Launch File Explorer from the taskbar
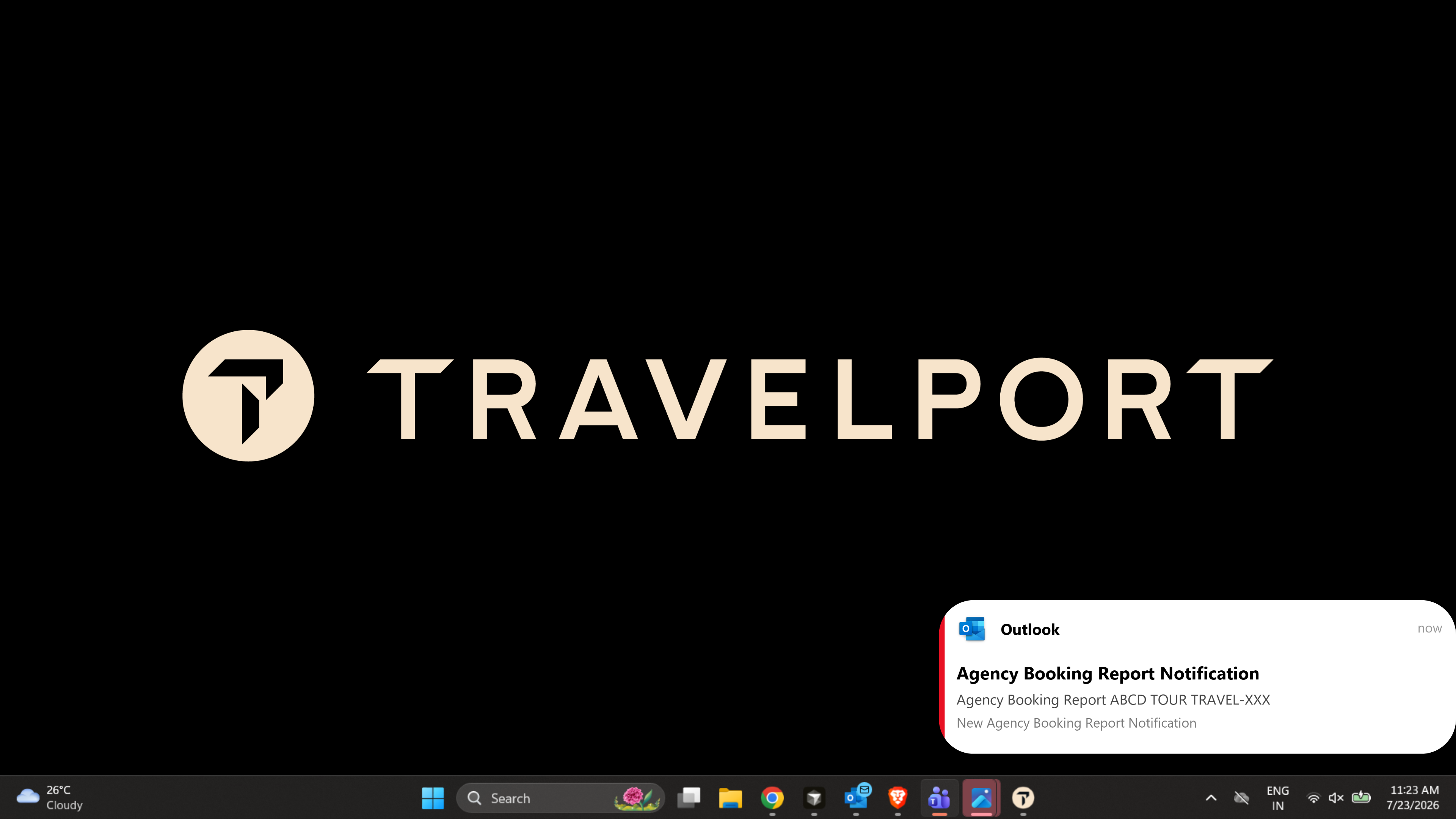1456x819 pixels. point(730,797)
